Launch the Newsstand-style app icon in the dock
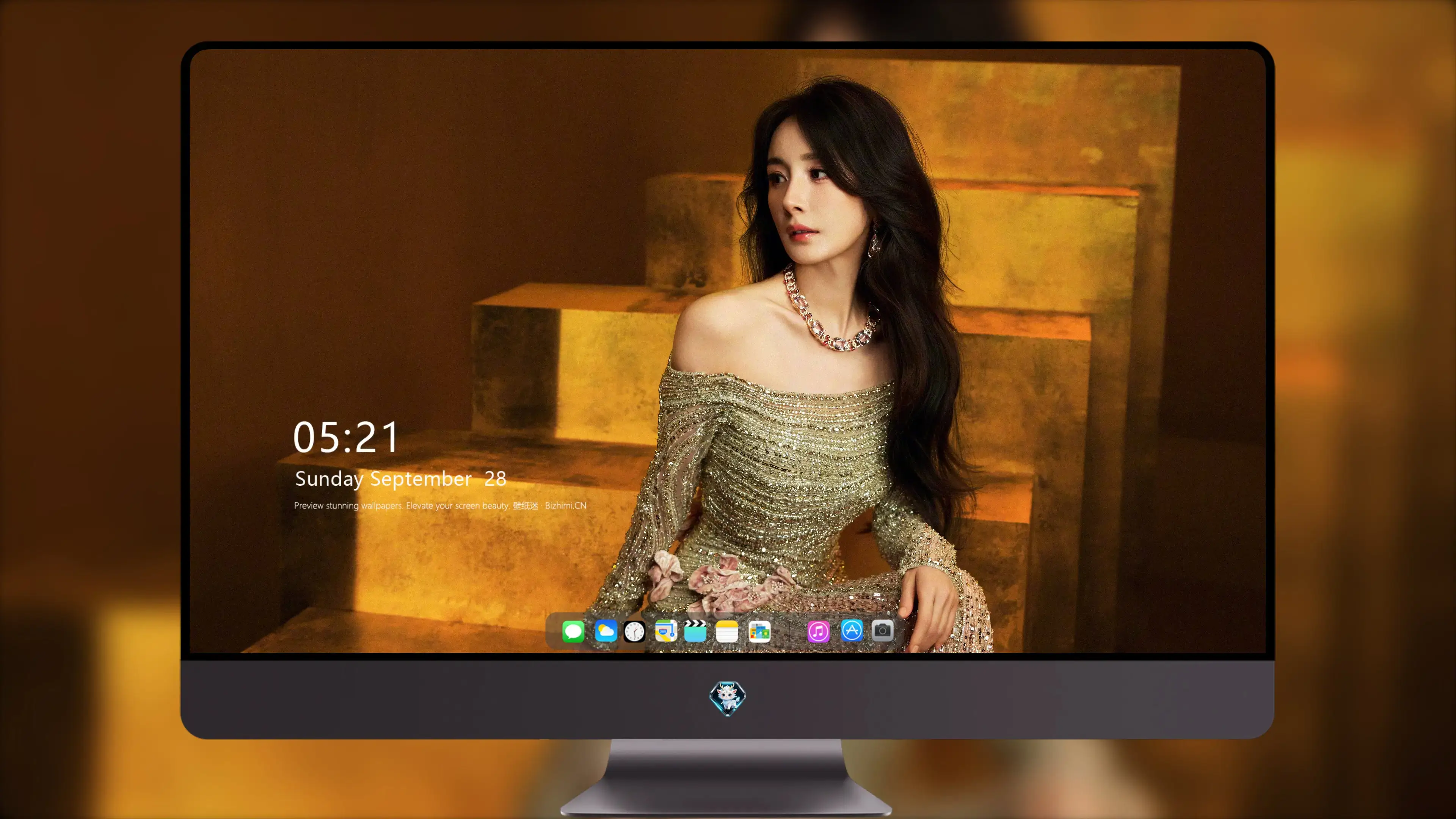 759,631
